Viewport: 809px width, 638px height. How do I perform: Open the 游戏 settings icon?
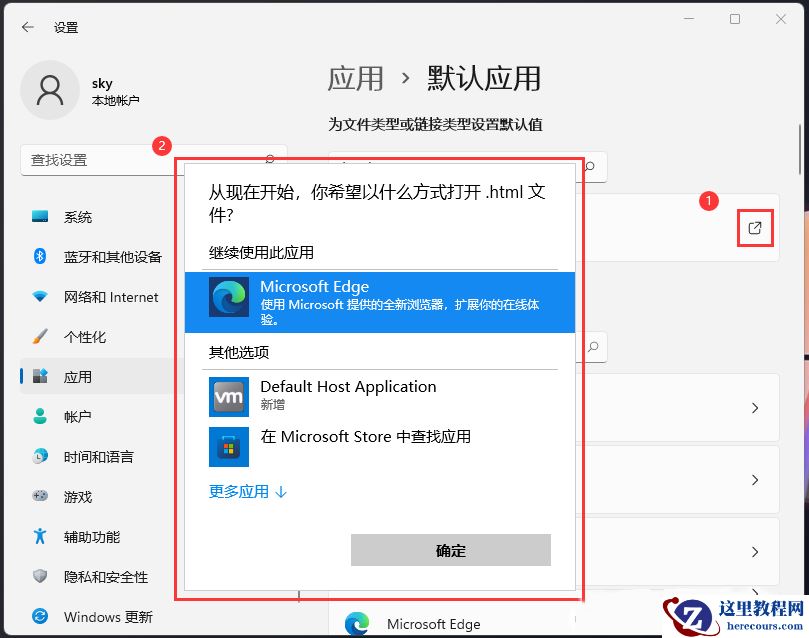pyautogui.click(x=40, y=497)
